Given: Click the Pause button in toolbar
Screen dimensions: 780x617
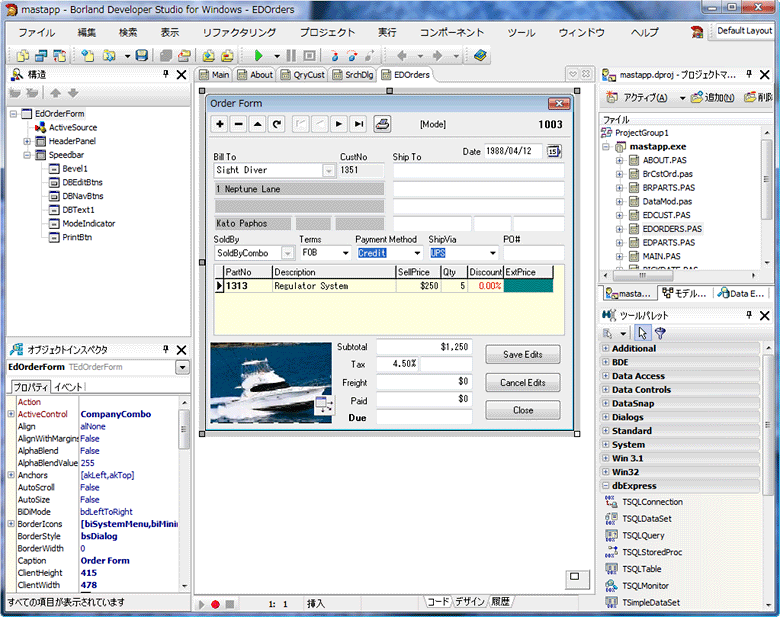Looking at the screenshot, I should [291, 56].
